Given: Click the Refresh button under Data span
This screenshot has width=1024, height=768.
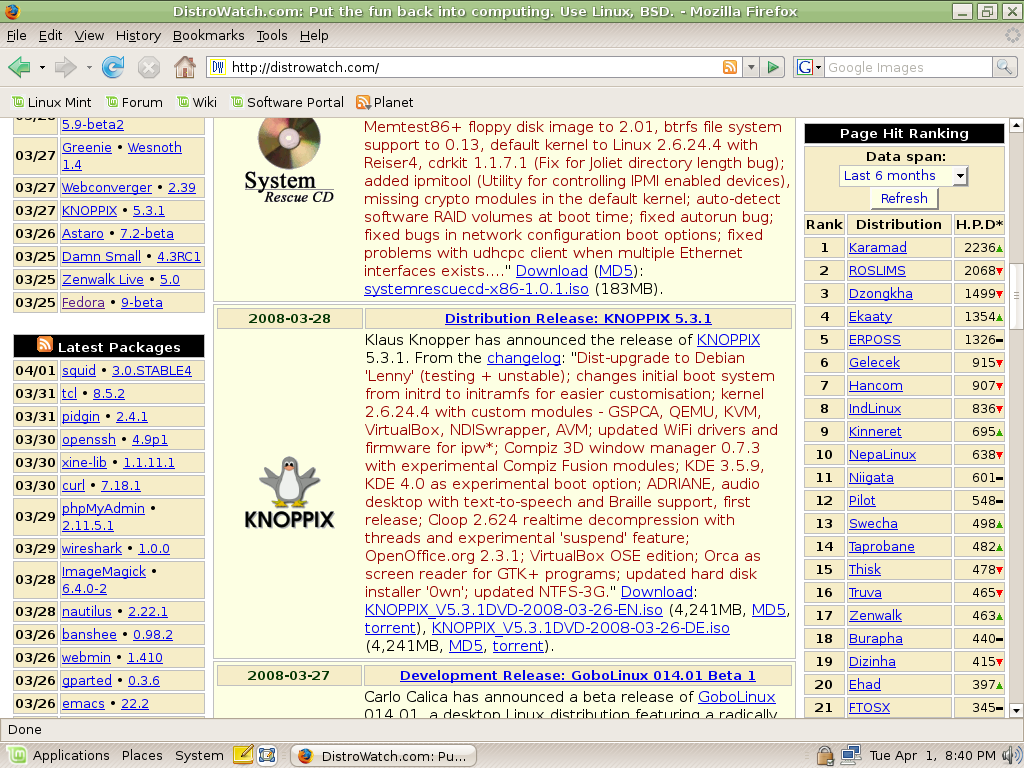Looking at the screenshot, I should click(904, 199).
